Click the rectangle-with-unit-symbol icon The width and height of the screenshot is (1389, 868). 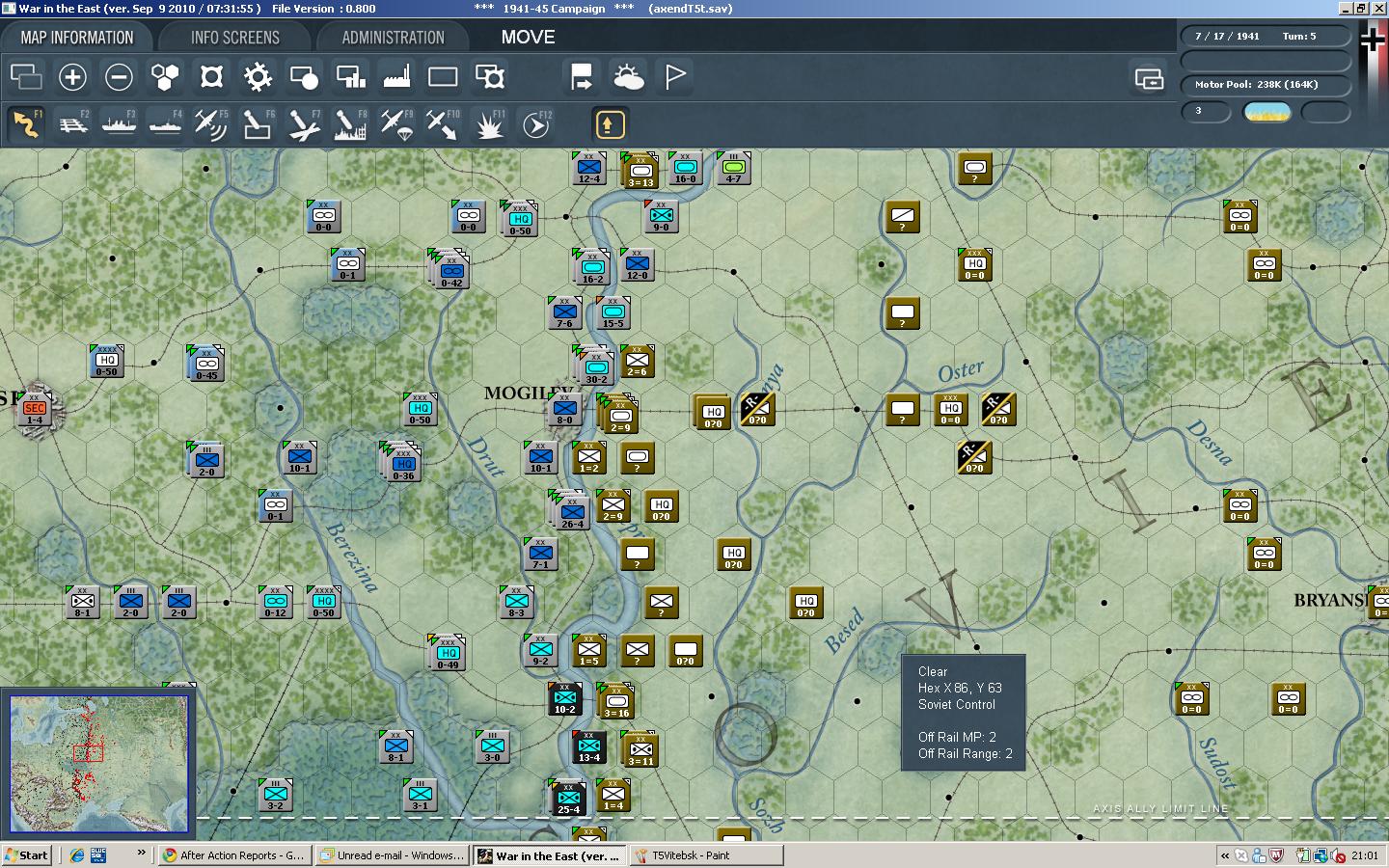tap(489, 76)
